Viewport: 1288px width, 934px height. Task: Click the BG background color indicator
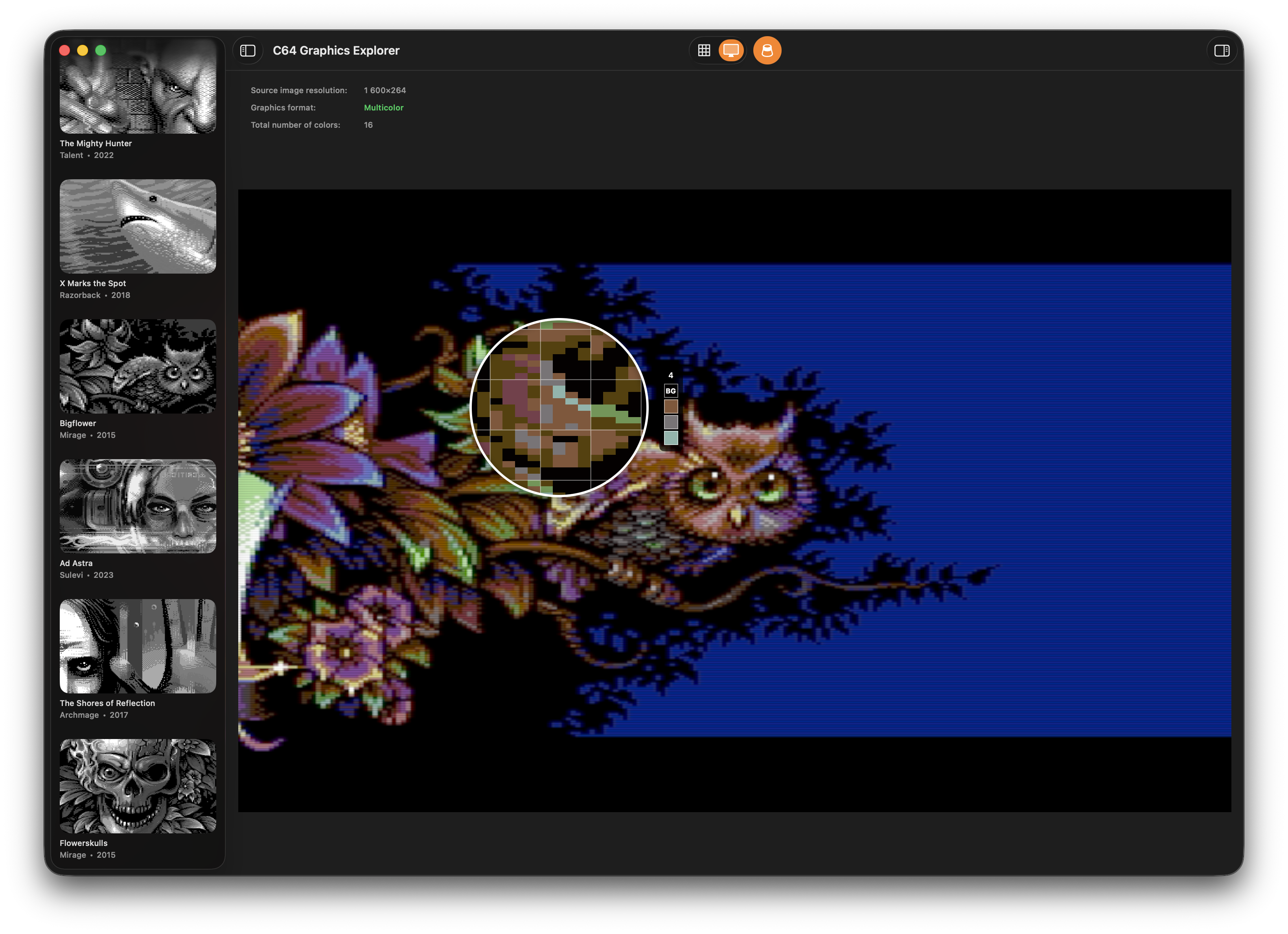coord(671,391)
